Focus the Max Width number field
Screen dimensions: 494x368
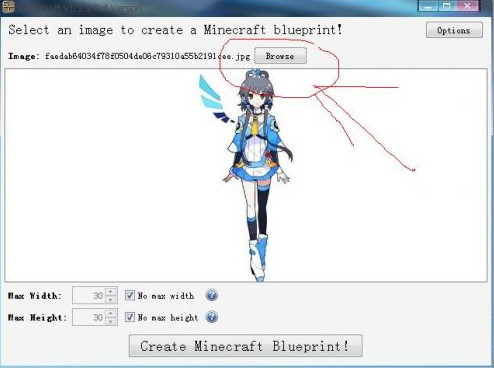pyautogui.click(x=89, y=295)
